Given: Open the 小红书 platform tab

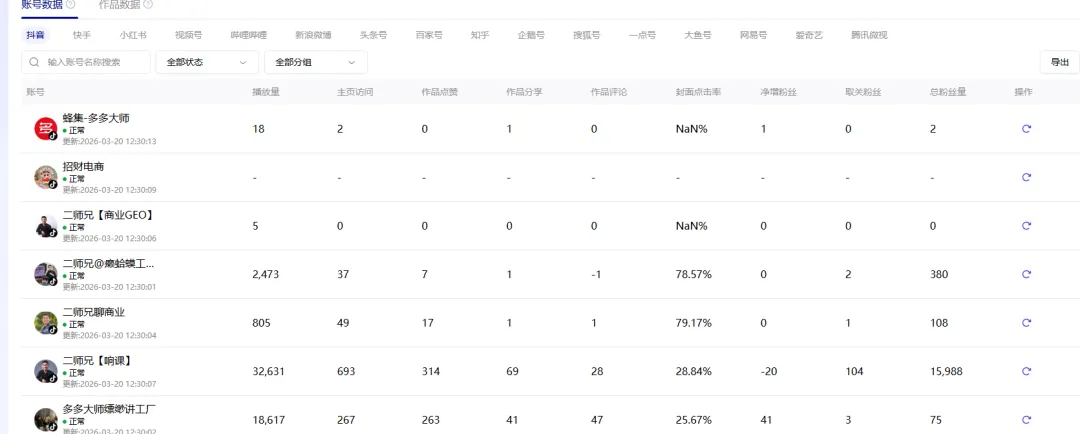Looking at the screenshot, I should tap(133, 35).
